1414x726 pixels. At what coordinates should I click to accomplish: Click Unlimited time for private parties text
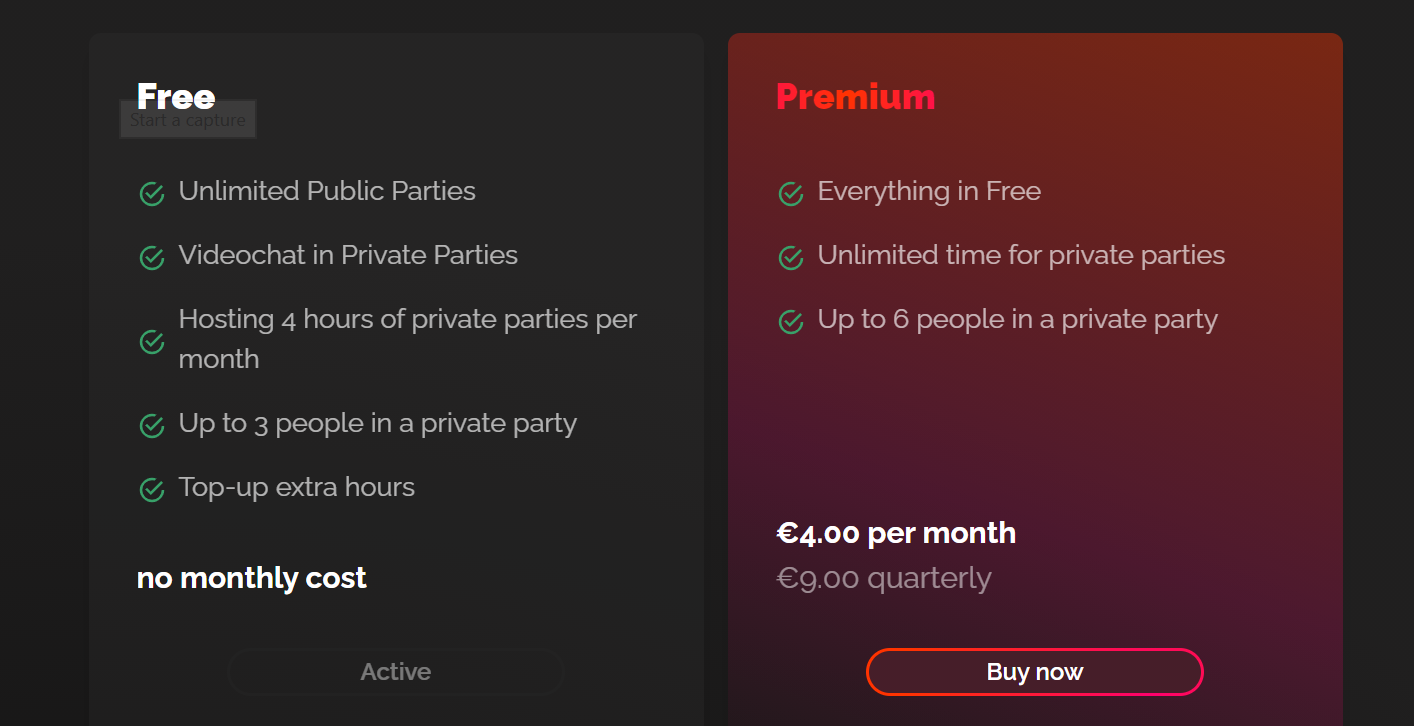[1021, 255]
